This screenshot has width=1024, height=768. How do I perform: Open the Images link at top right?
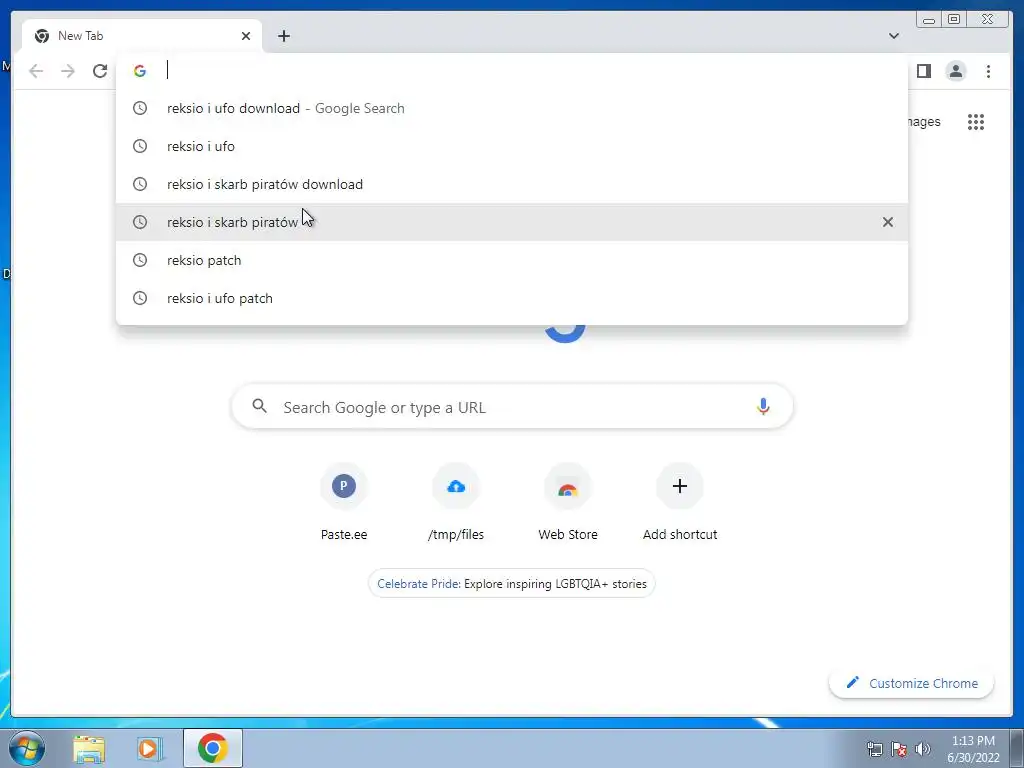pyautogui.click(x=923, y=122)
